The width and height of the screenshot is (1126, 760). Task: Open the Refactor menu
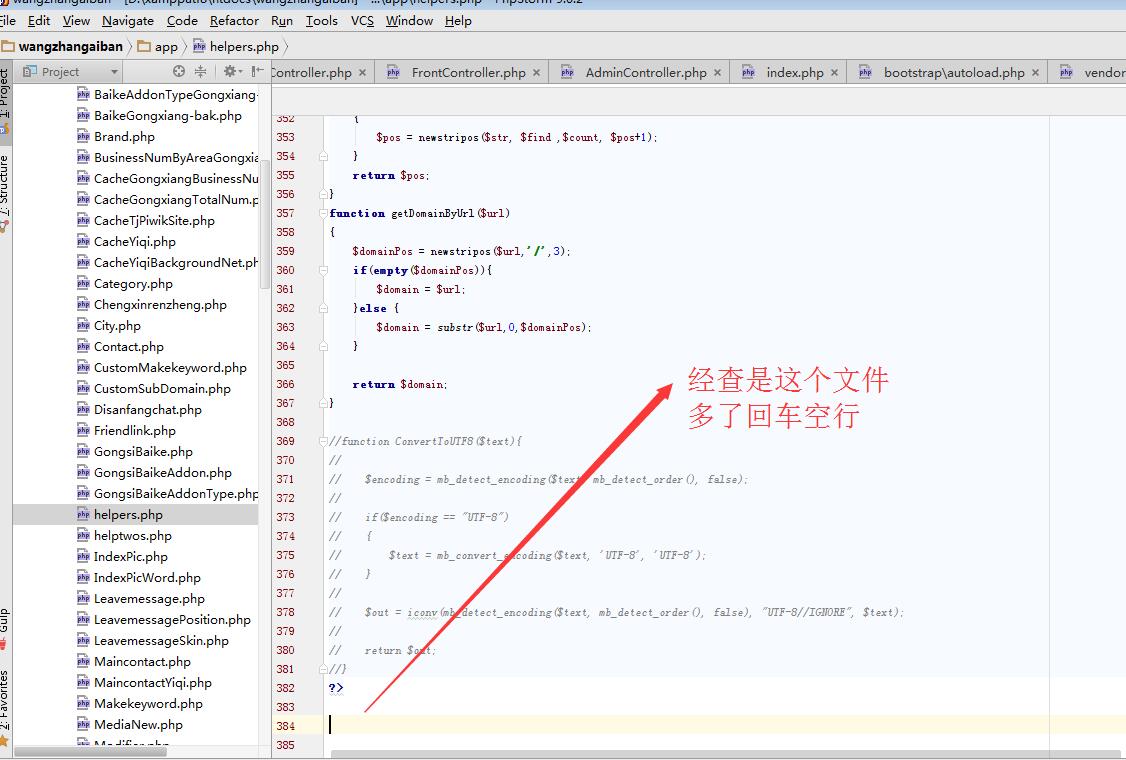tap(234, 20)
